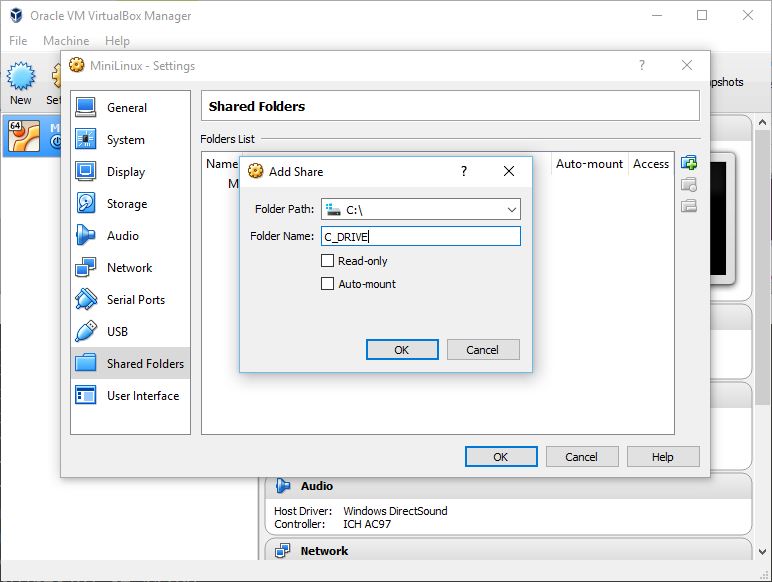Click OK in MiniLinux Settings window
Screen dimensions: 772x582
coord(501,457)
